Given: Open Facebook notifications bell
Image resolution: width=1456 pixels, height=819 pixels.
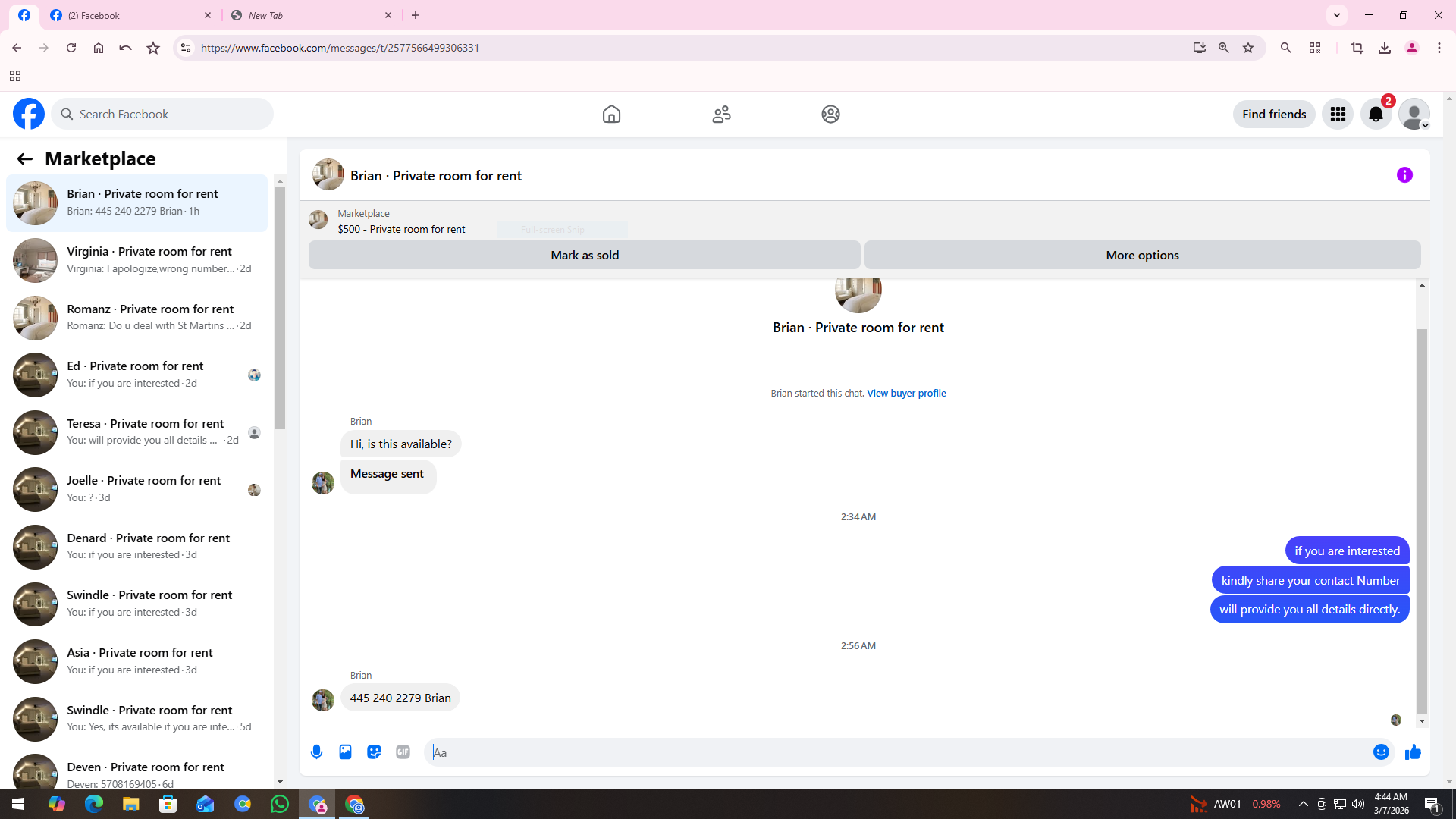Looking at the screenshot, I should point(1376,115).
